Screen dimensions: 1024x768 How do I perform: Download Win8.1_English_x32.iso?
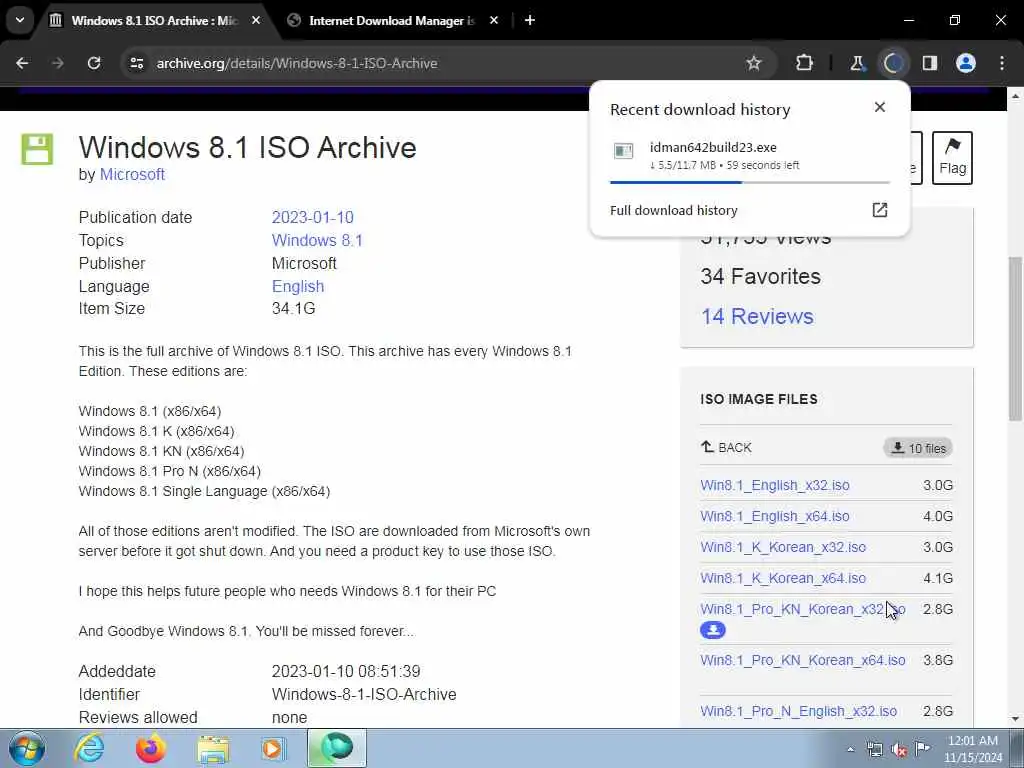point(775,485)
